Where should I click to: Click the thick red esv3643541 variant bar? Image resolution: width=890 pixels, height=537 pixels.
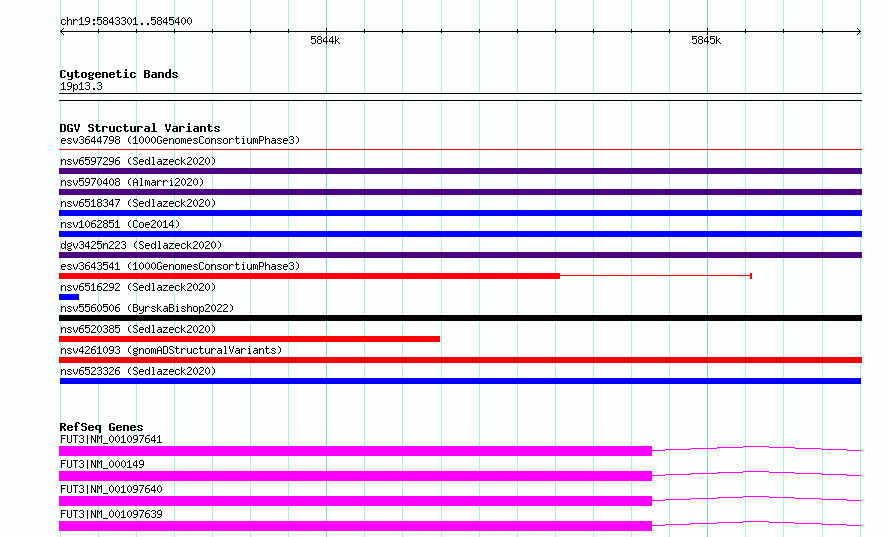point(309,276)
